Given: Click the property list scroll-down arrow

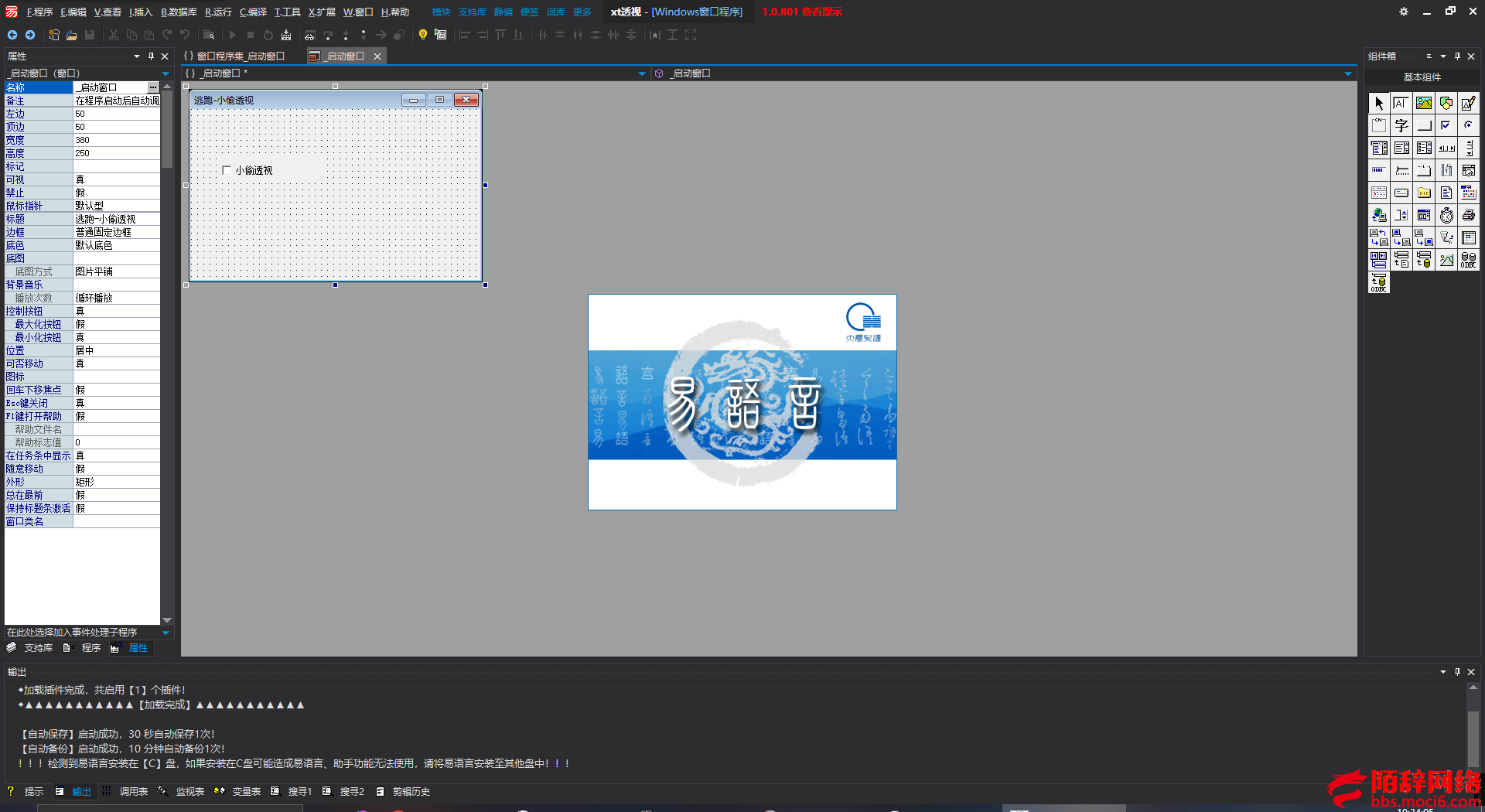Looking at the screenshot, I should (x=166, y=620).
